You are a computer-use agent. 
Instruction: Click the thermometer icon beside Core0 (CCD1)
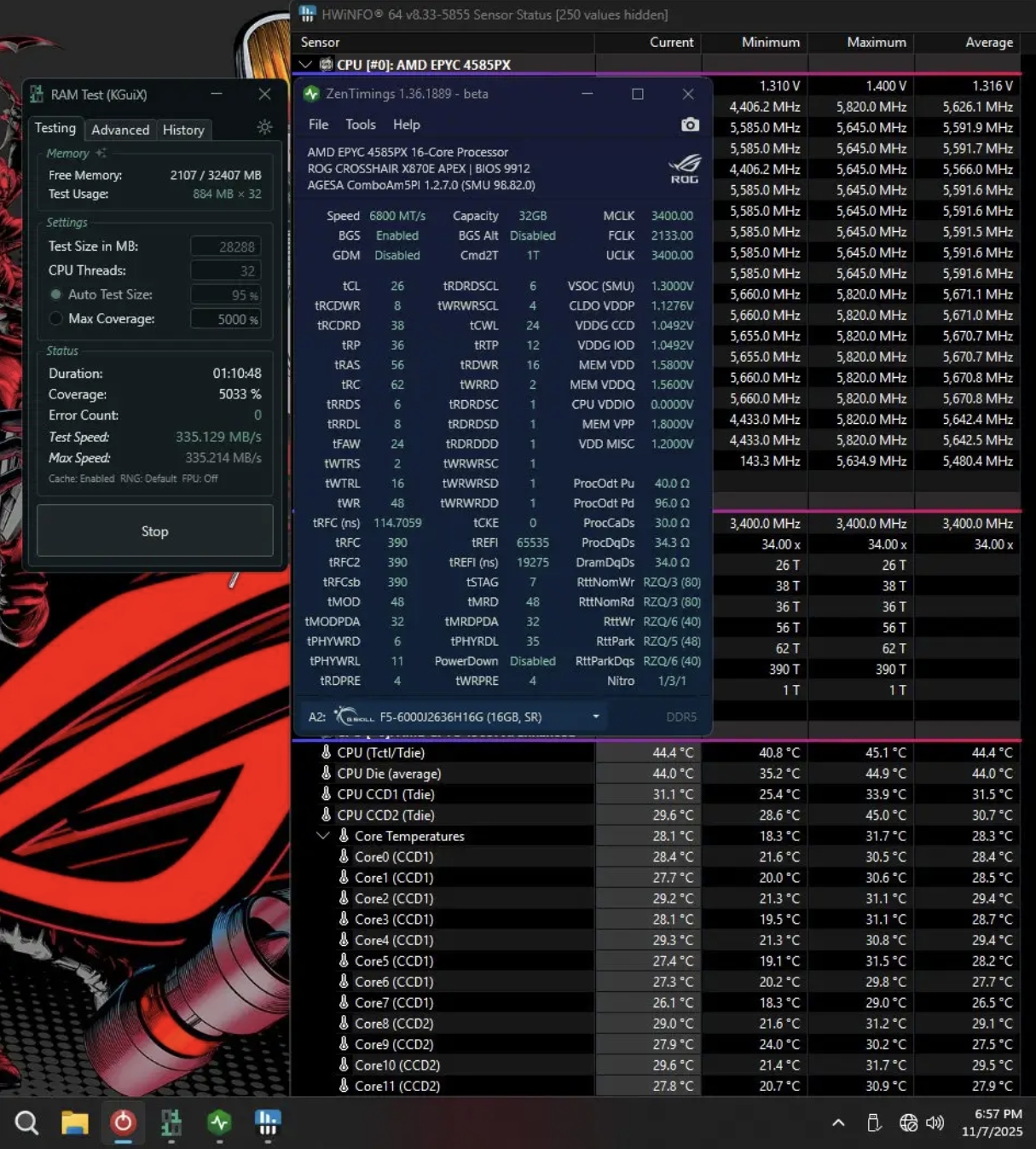tap(344, 856)
